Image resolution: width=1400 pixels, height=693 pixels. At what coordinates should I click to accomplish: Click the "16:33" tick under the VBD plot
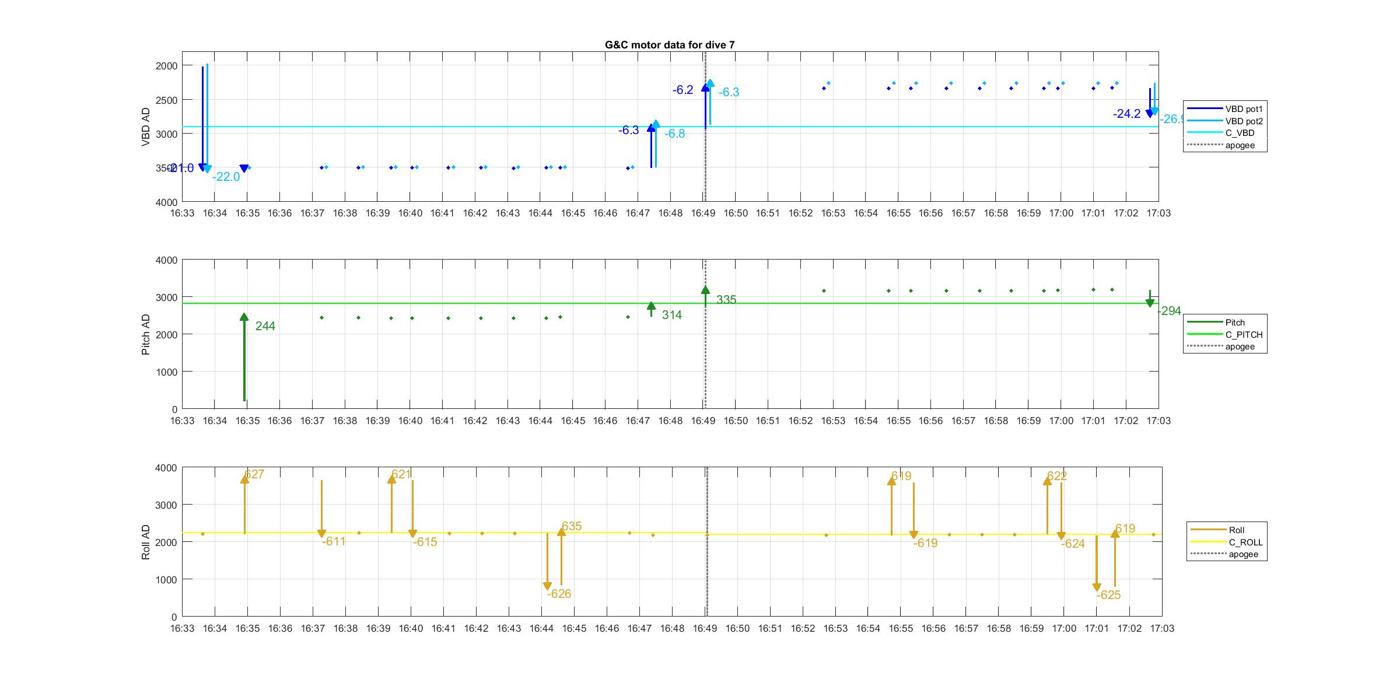pyautogui.click(x=182, y=213)
